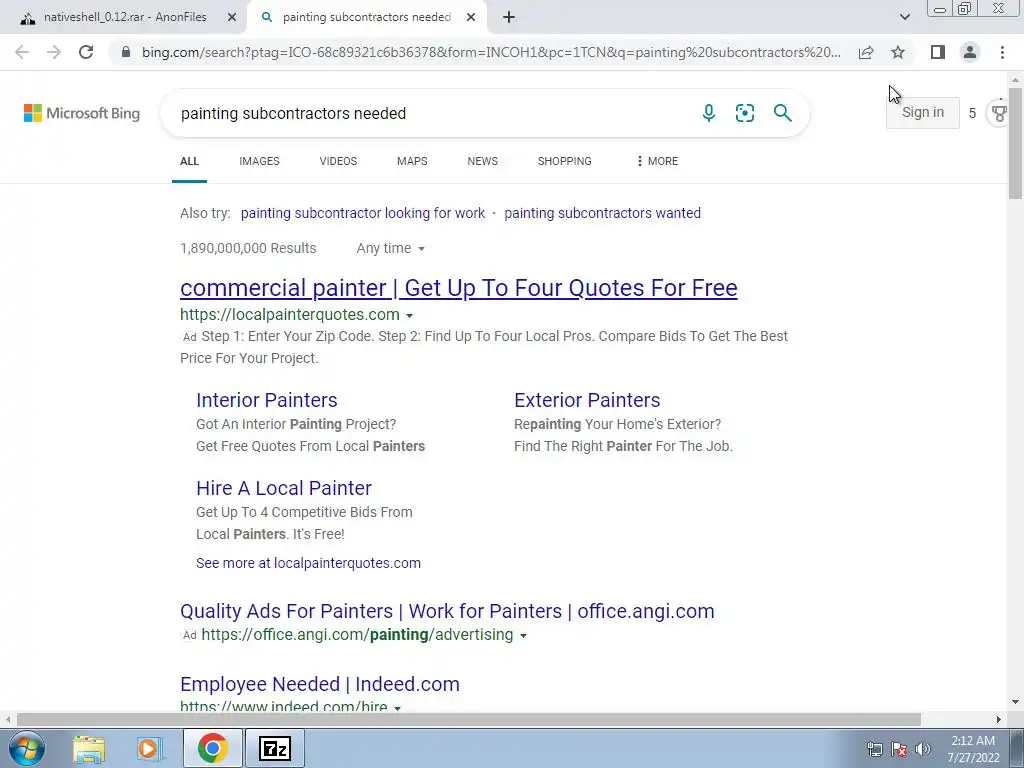
Task: Click the Sign in button
Action: point(923,112)
